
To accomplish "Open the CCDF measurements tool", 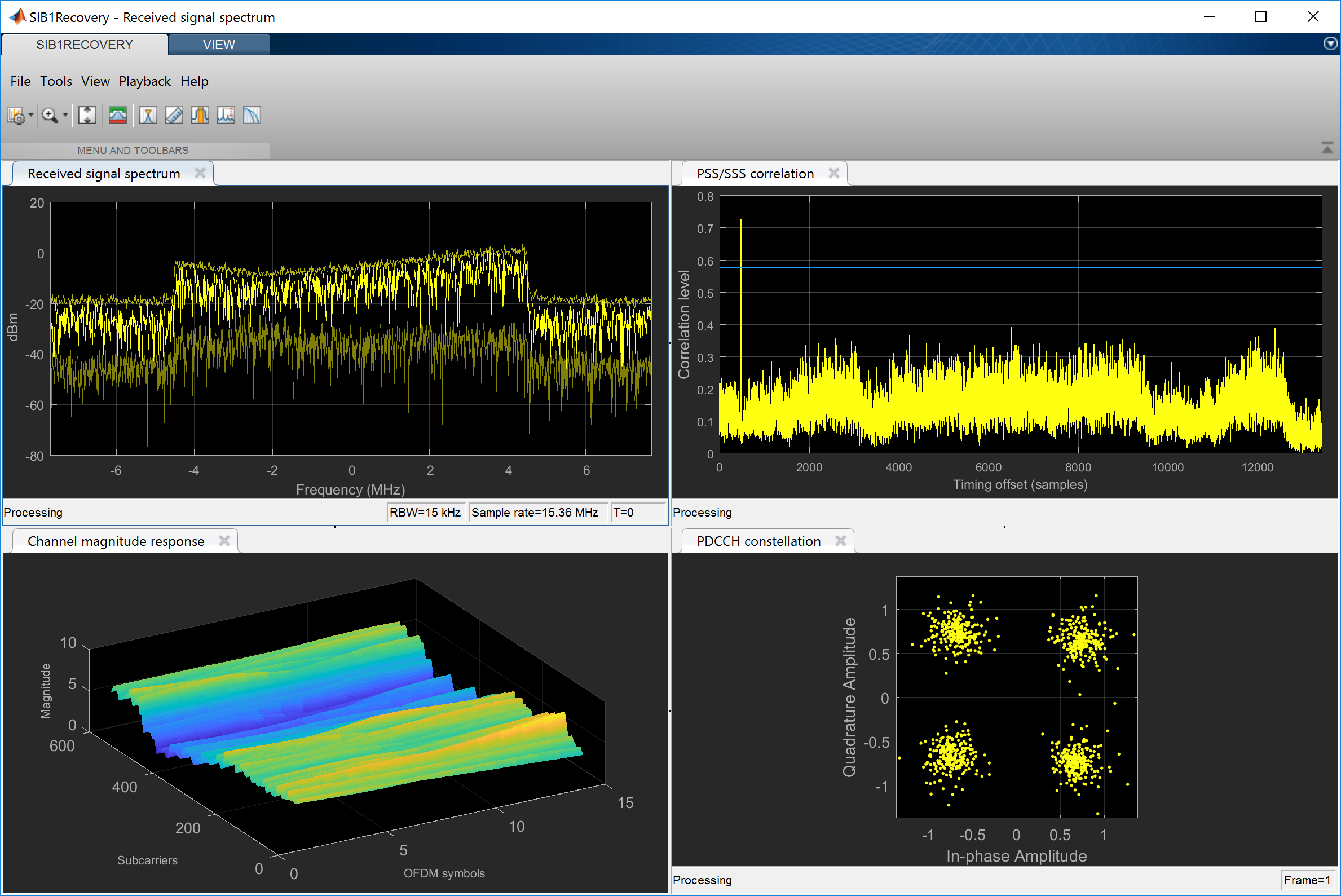I will point(252,116).
